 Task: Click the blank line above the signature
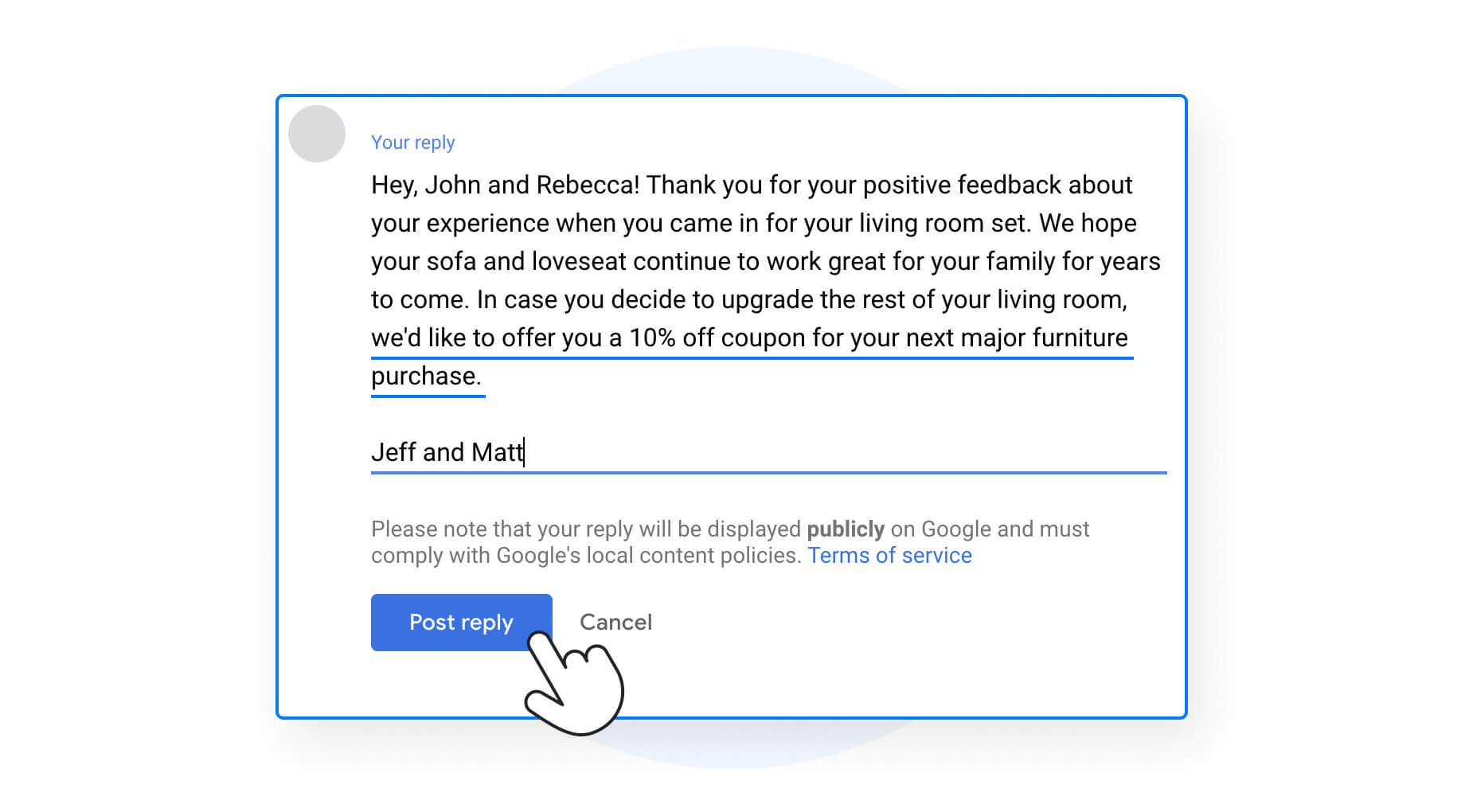click(x=768, y=414)
